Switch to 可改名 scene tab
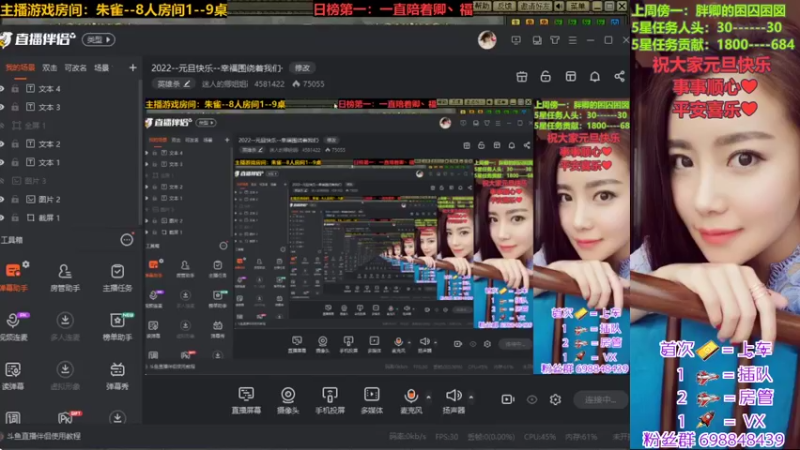The height and width of the screenshot is (450, 800). click(x=76, y=68)
